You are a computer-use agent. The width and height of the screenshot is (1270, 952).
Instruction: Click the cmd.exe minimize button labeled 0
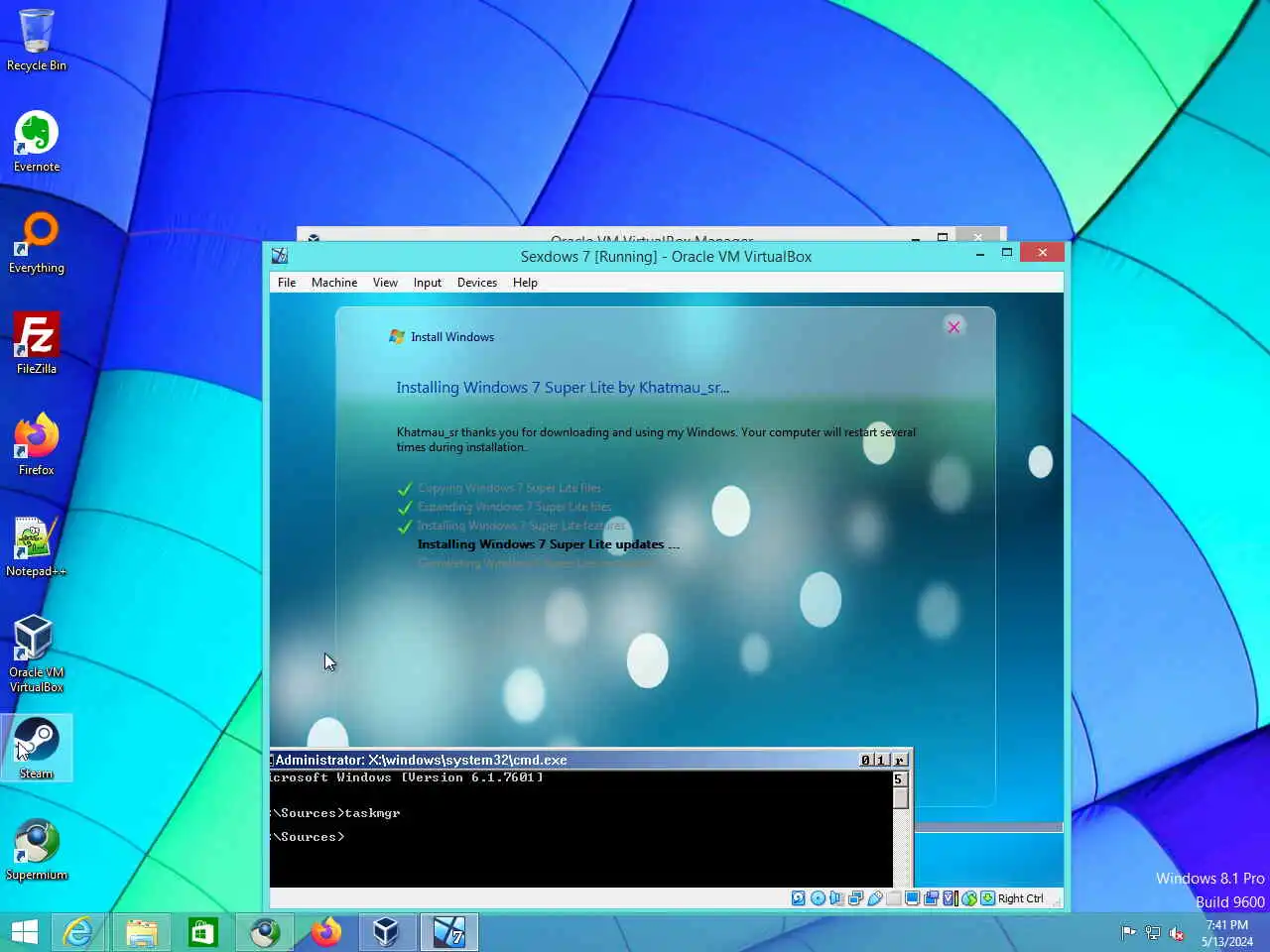(865, 760)
